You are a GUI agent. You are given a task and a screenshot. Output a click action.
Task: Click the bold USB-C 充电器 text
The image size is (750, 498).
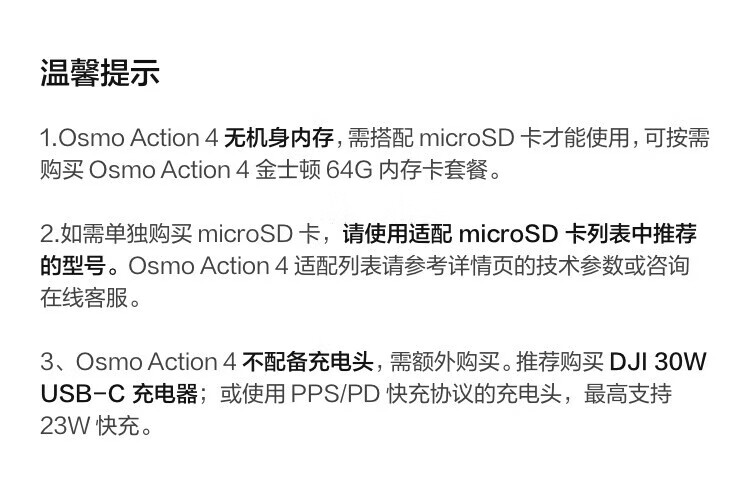pyautogui.click(x=119, y=394)
